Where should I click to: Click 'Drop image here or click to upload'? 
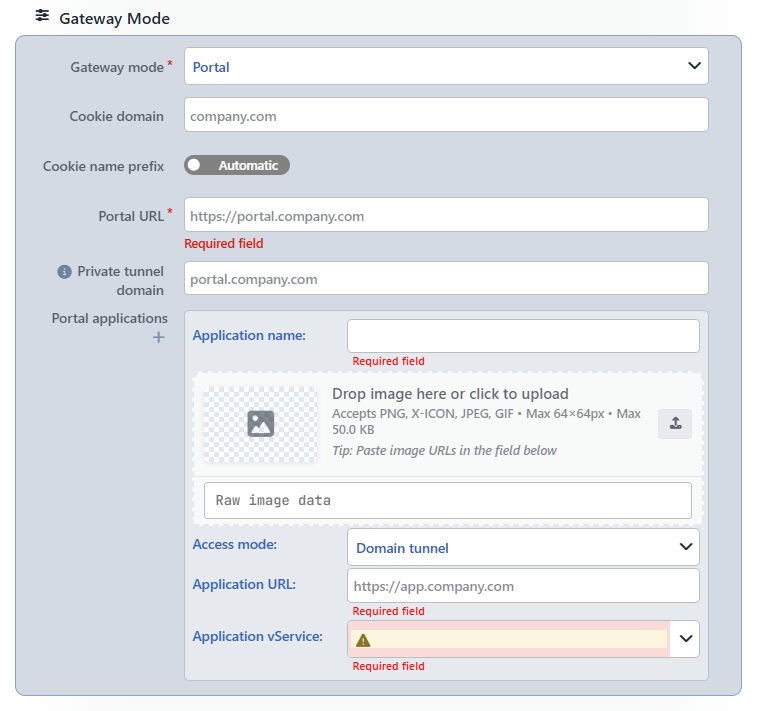[450, 394]
